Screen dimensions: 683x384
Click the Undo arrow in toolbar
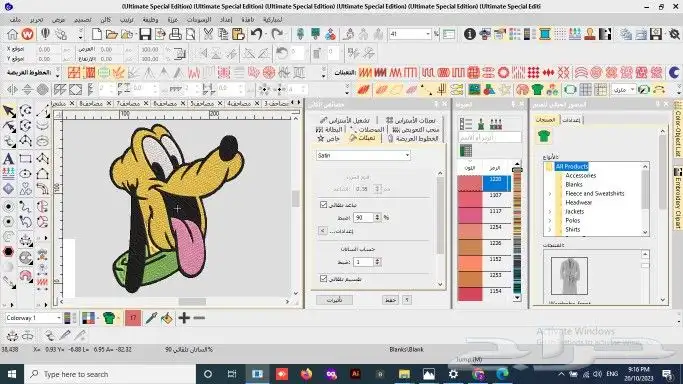point(257,34)
